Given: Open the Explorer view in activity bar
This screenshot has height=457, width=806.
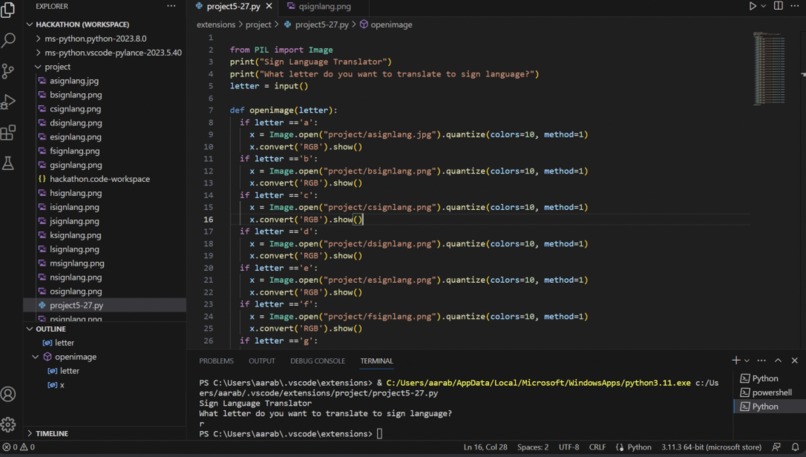Looking at the screenshot, I should (x=8, y=9).
